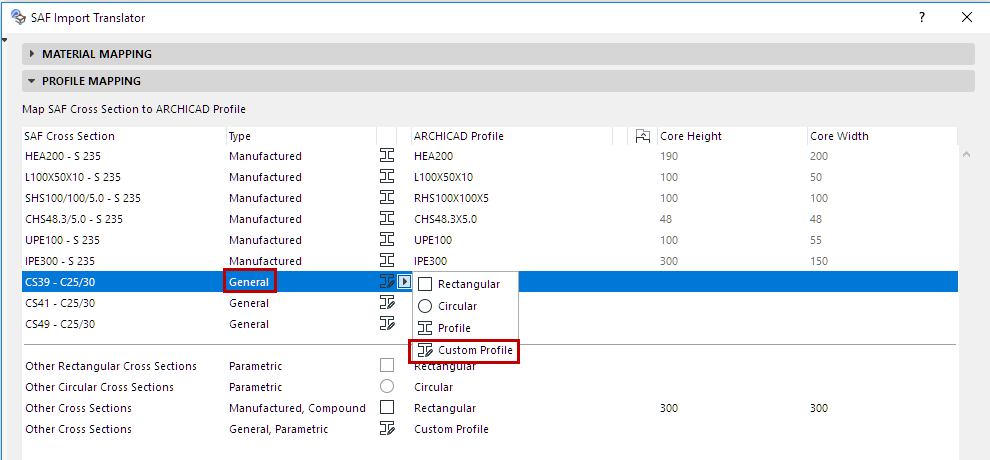Click the UPE100 ARCHICAD profile cell
Image resolution: width=990 pixels, height=460 pixels.
coord(433,240)
